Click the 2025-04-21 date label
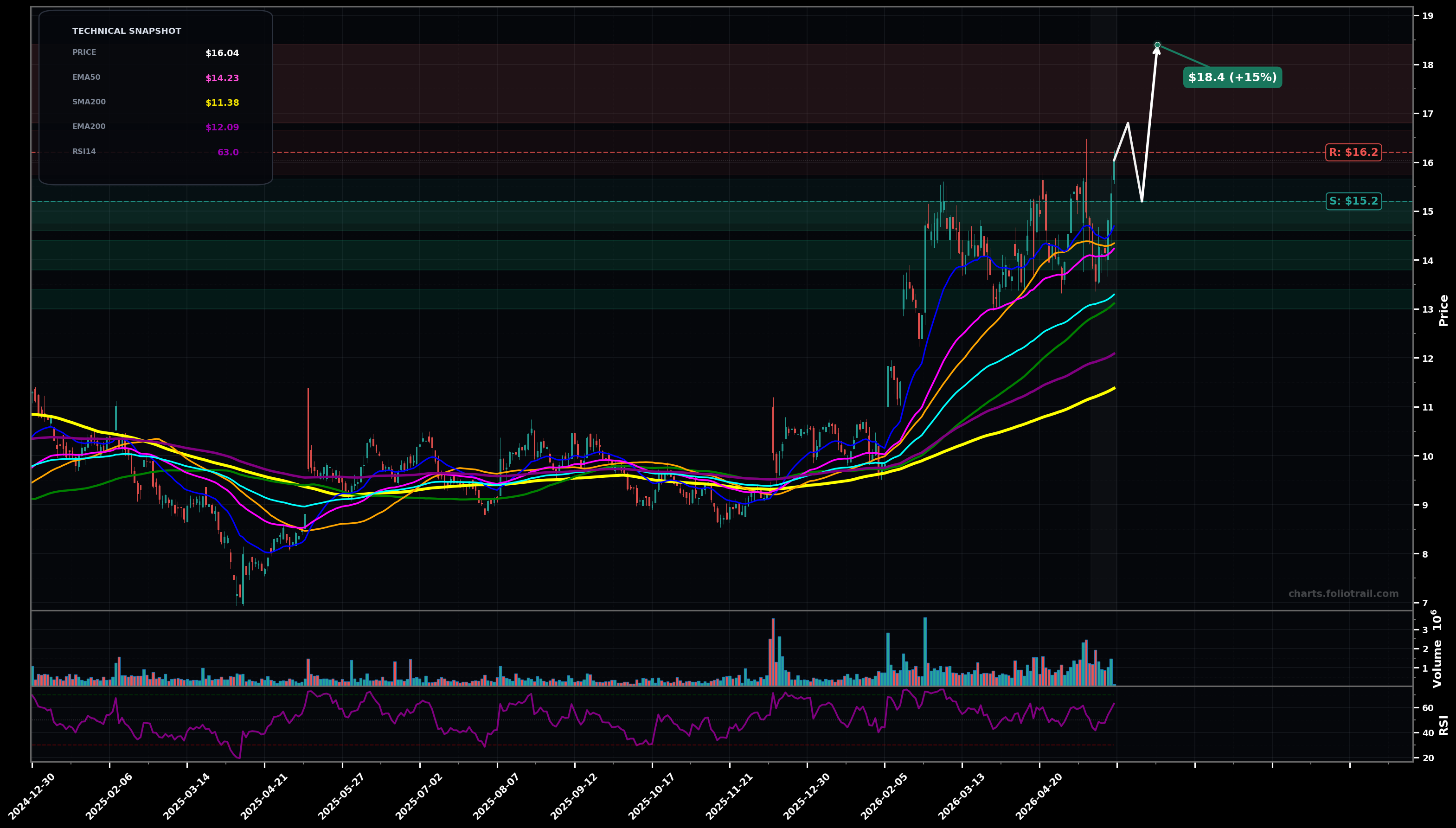Image resolution: width=1456 pixels, height=828 pixels. pos(264,796)
